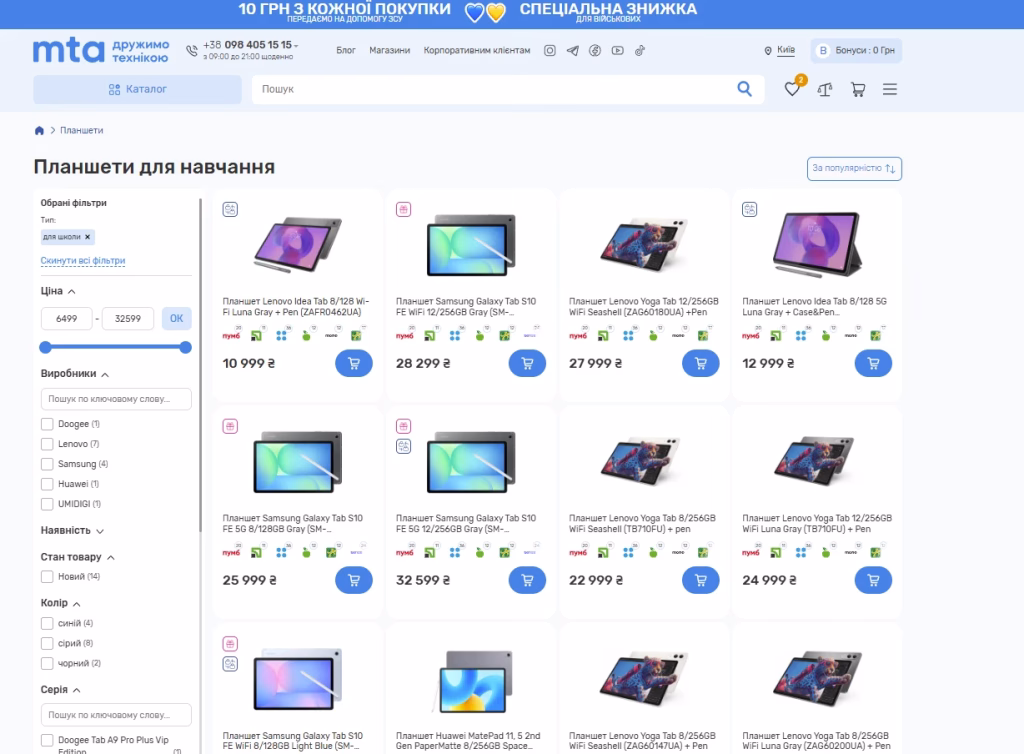Add Lenovo Yoga Tab 22 999 ₴ to cart

(701, 580)
